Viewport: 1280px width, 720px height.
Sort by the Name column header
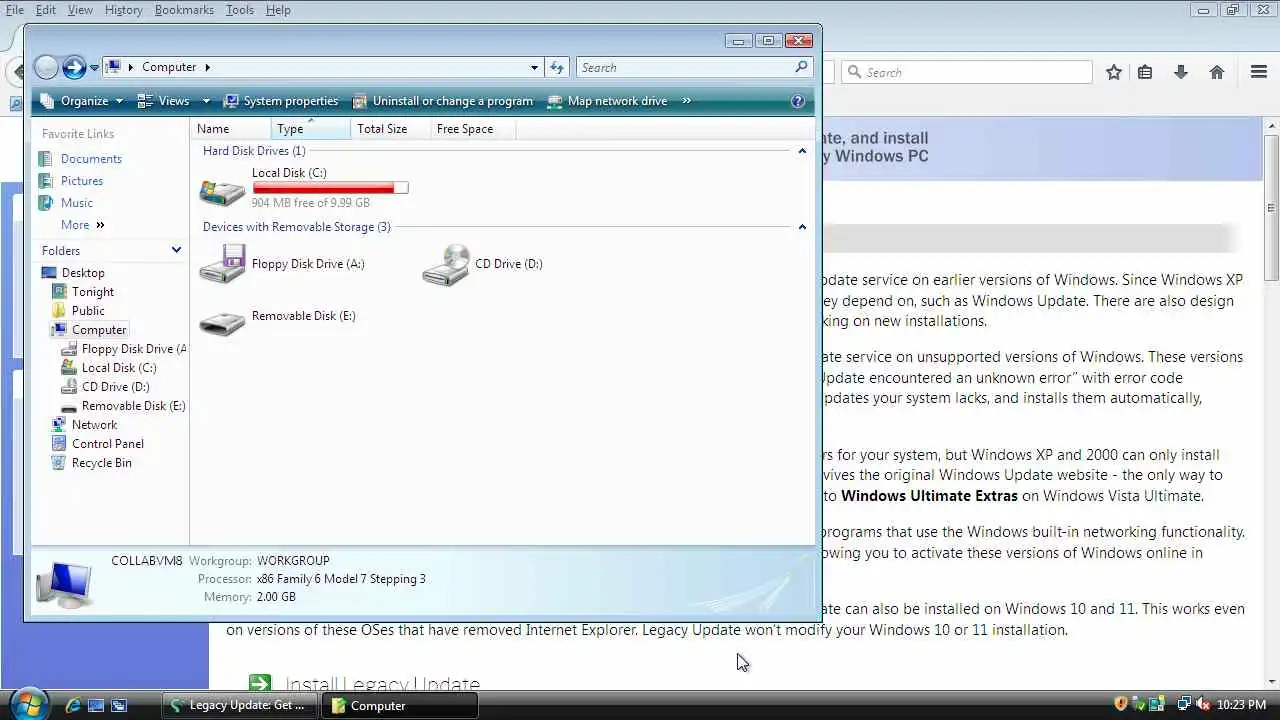point(231,129)
